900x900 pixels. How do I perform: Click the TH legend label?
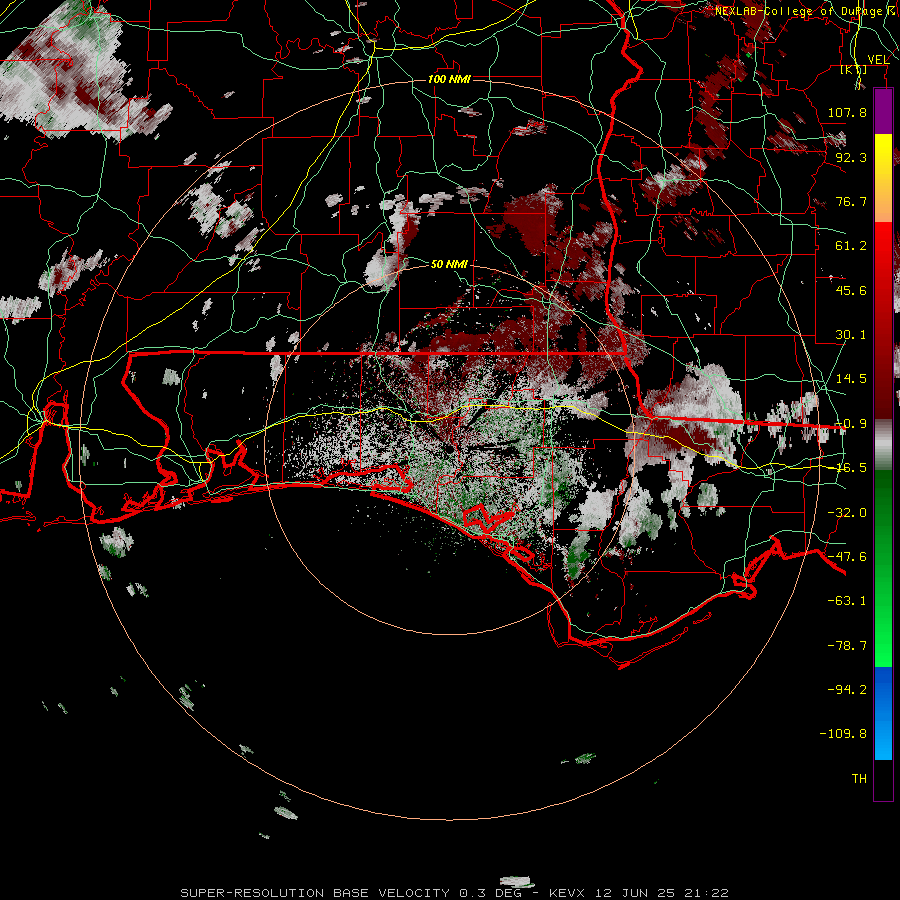(859, 778)
